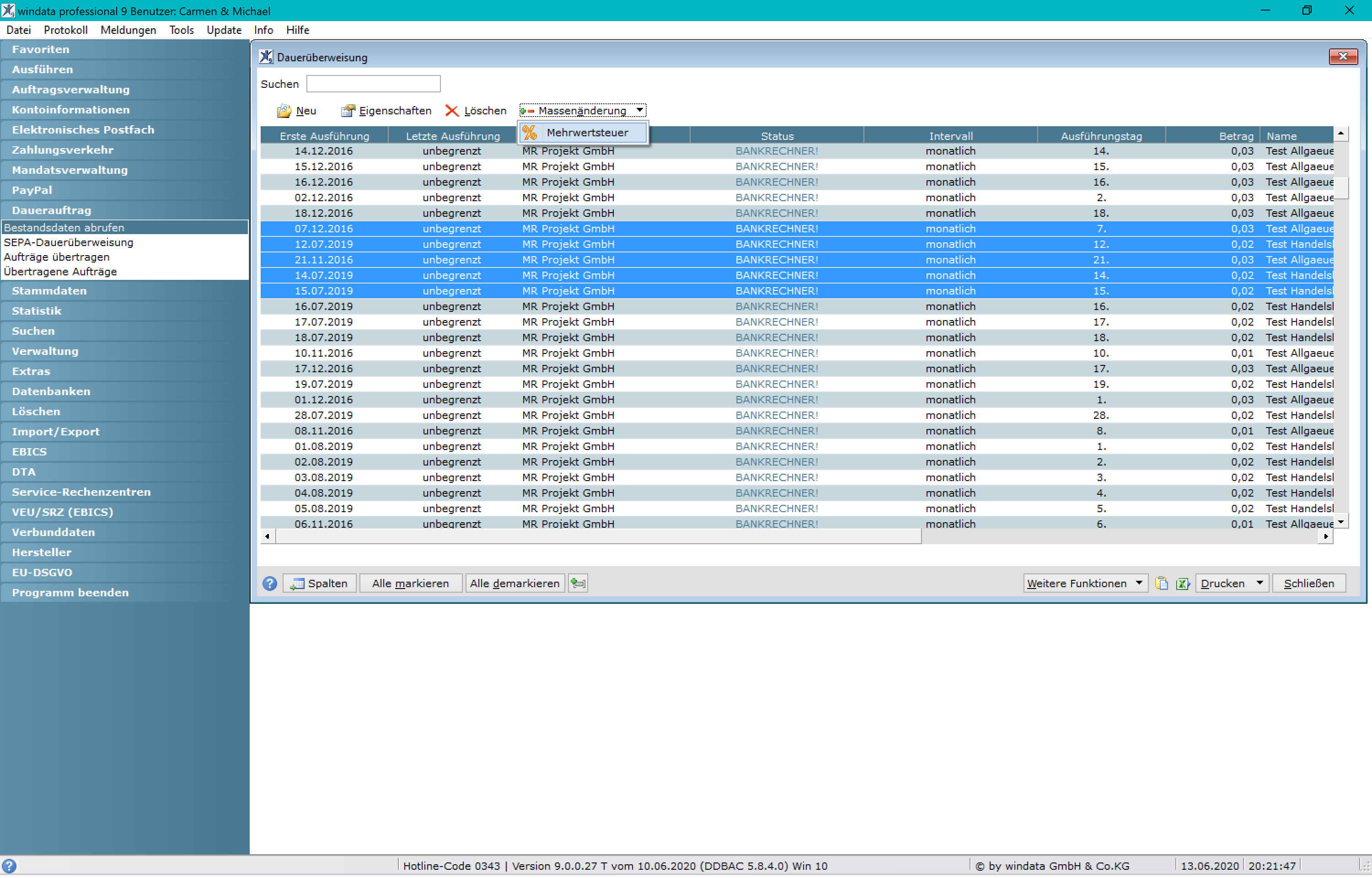The height and width of the screenshot is (878, 1372).
Task: Sort by the Betrag column header
Action: click(1213, 136)
